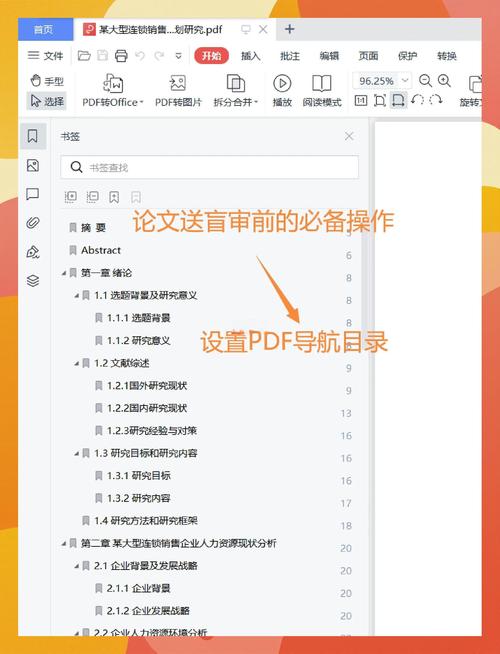Viewport: 500px width, 654px height.
Task: Toggle the fit width icon
Action: [x=398, y=101]
